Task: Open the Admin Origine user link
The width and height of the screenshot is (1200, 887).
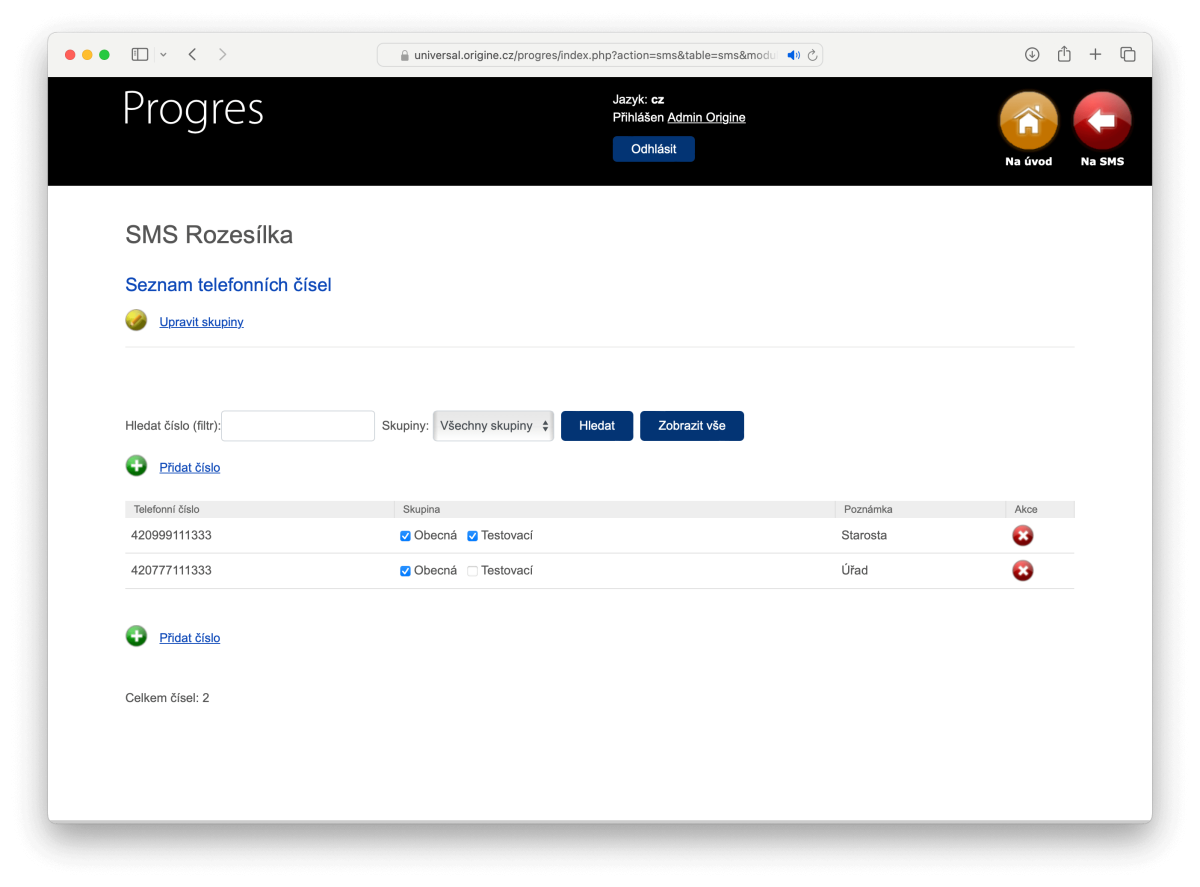Action: 706,117
